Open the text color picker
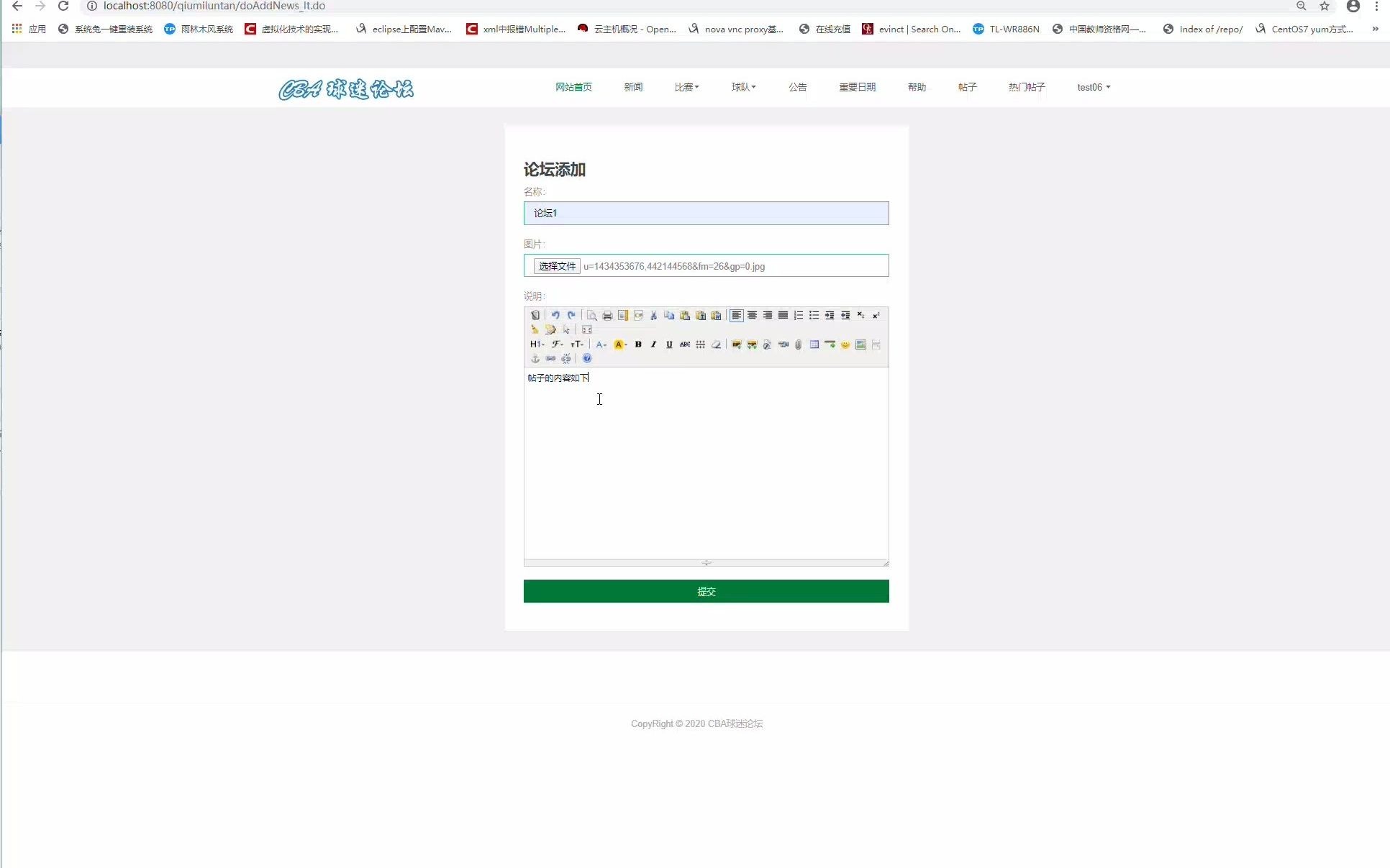The image size is (1390, 868). point(601,344)
